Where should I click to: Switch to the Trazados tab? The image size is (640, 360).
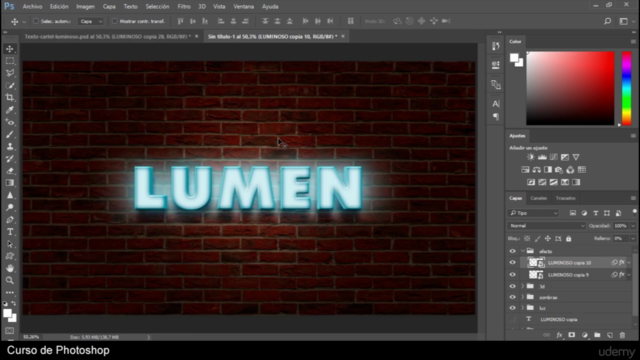coord(566,198)
